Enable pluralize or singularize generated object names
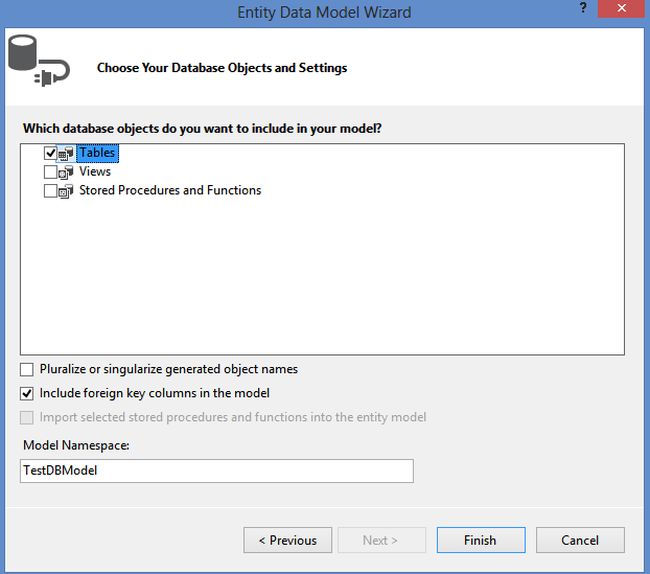Image resolution: width=650 pixels, height=574 pixels. tap(27, 370)
